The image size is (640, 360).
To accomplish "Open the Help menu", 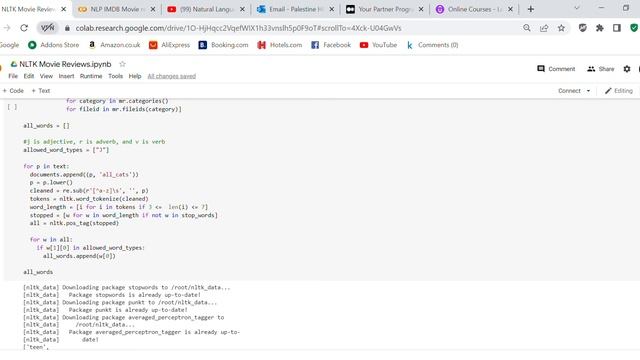I will [135, 76].
